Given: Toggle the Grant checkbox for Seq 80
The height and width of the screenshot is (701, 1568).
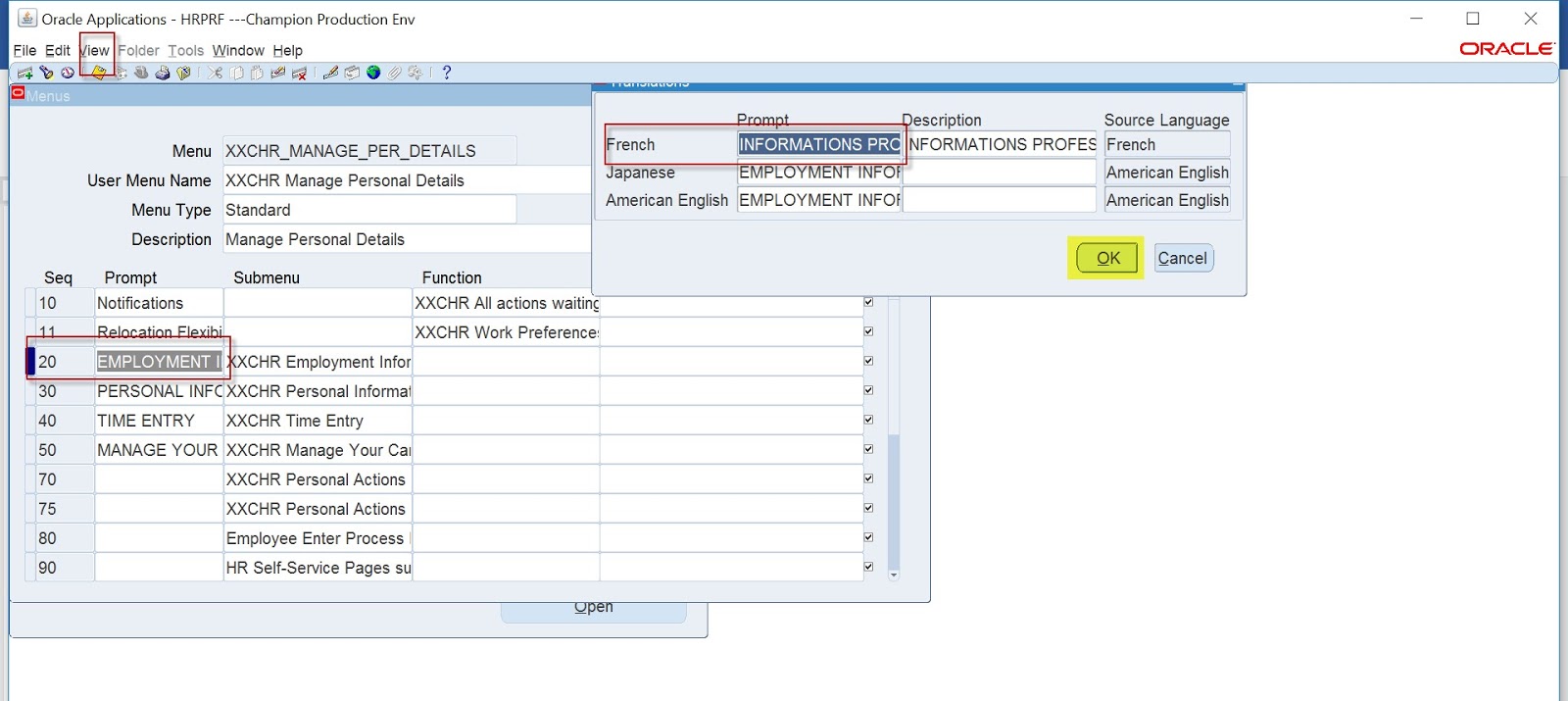Looking at the screenshot, I should tap(868, 537).
